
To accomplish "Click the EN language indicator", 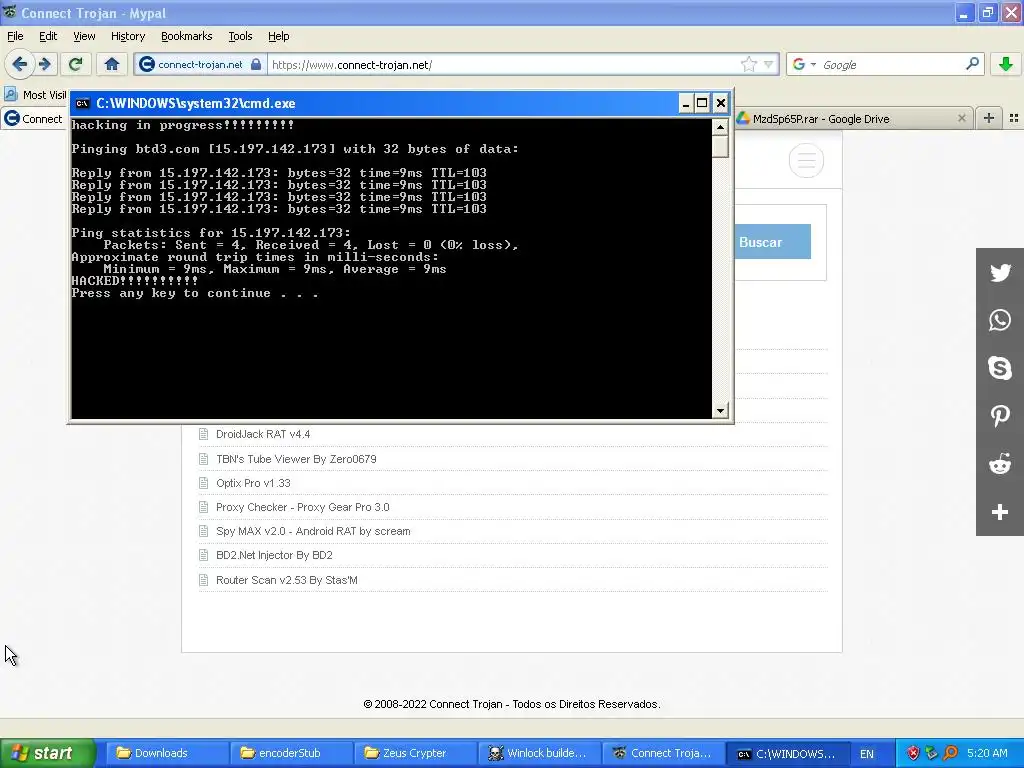I will pyautogui.click(x=867, y=754).
